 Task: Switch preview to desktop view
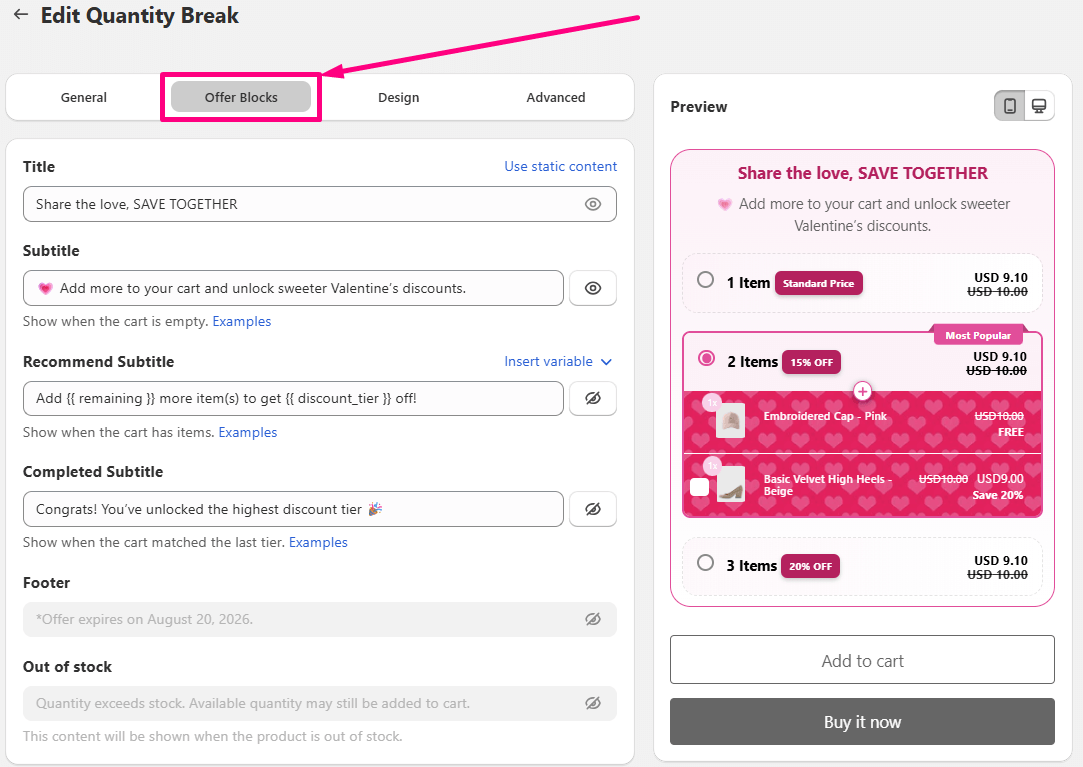tap(1039, 105)
